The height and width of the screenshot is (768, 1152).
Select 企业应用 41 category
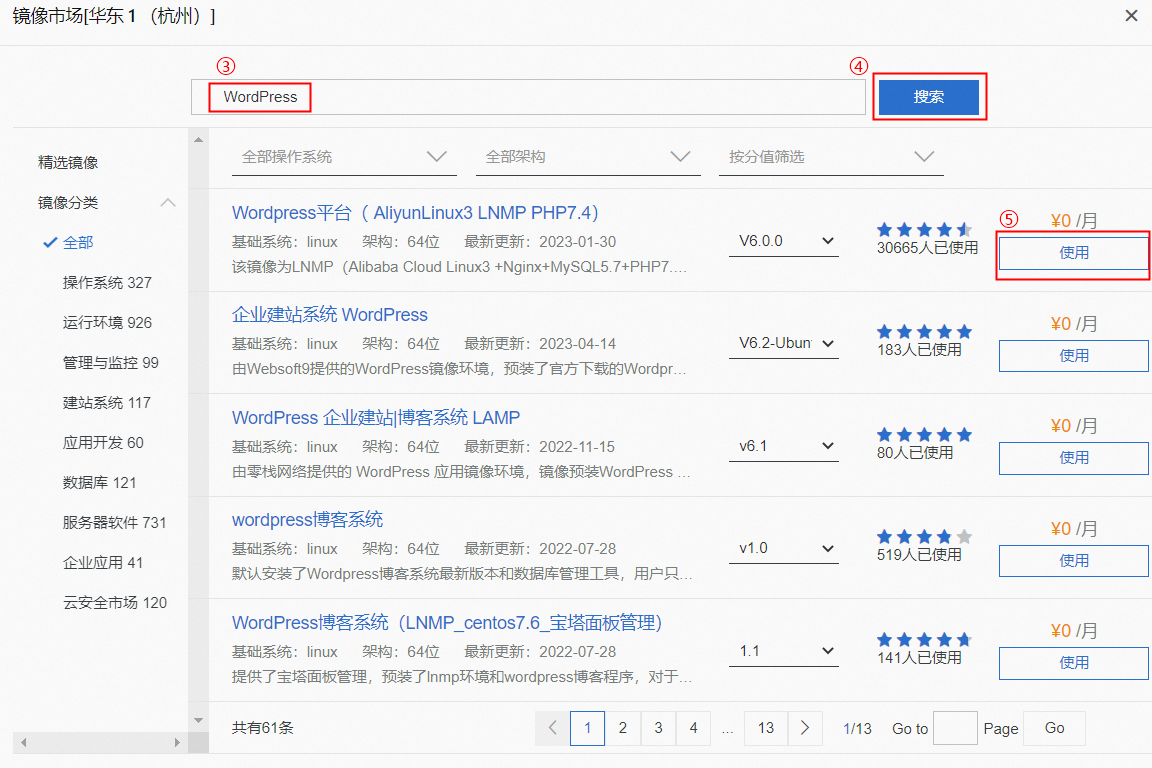(103, 562)
